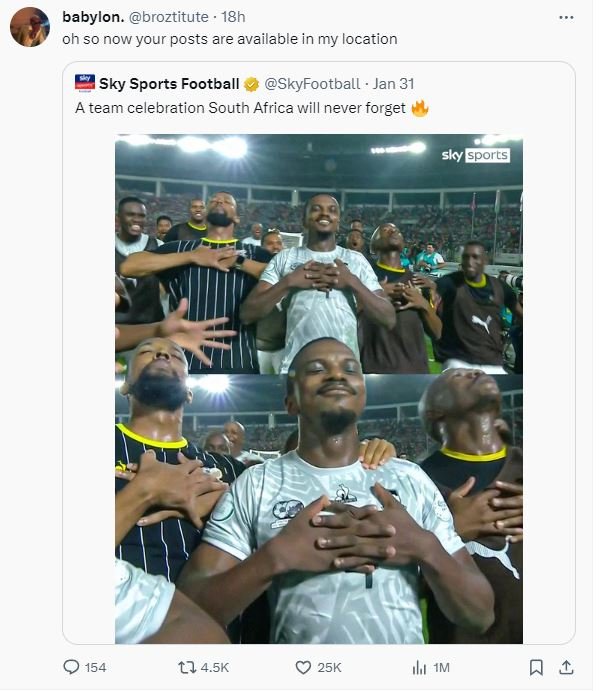Click the gold verified badge
Screen dimensions: 601x691
pos(252,83)
